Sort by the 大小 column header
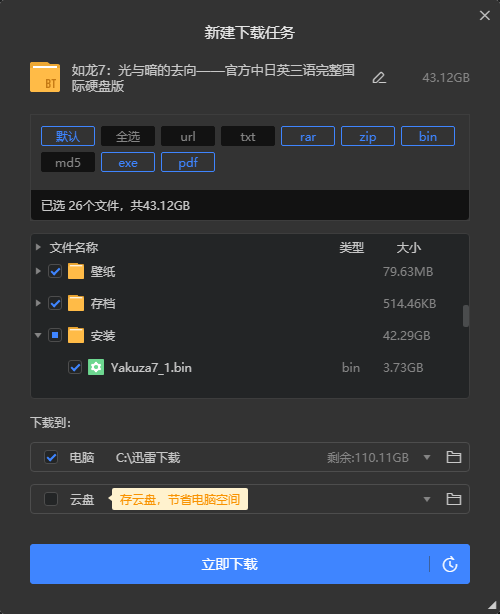Screen dimensions: 500x614 (x=409, y=247)
